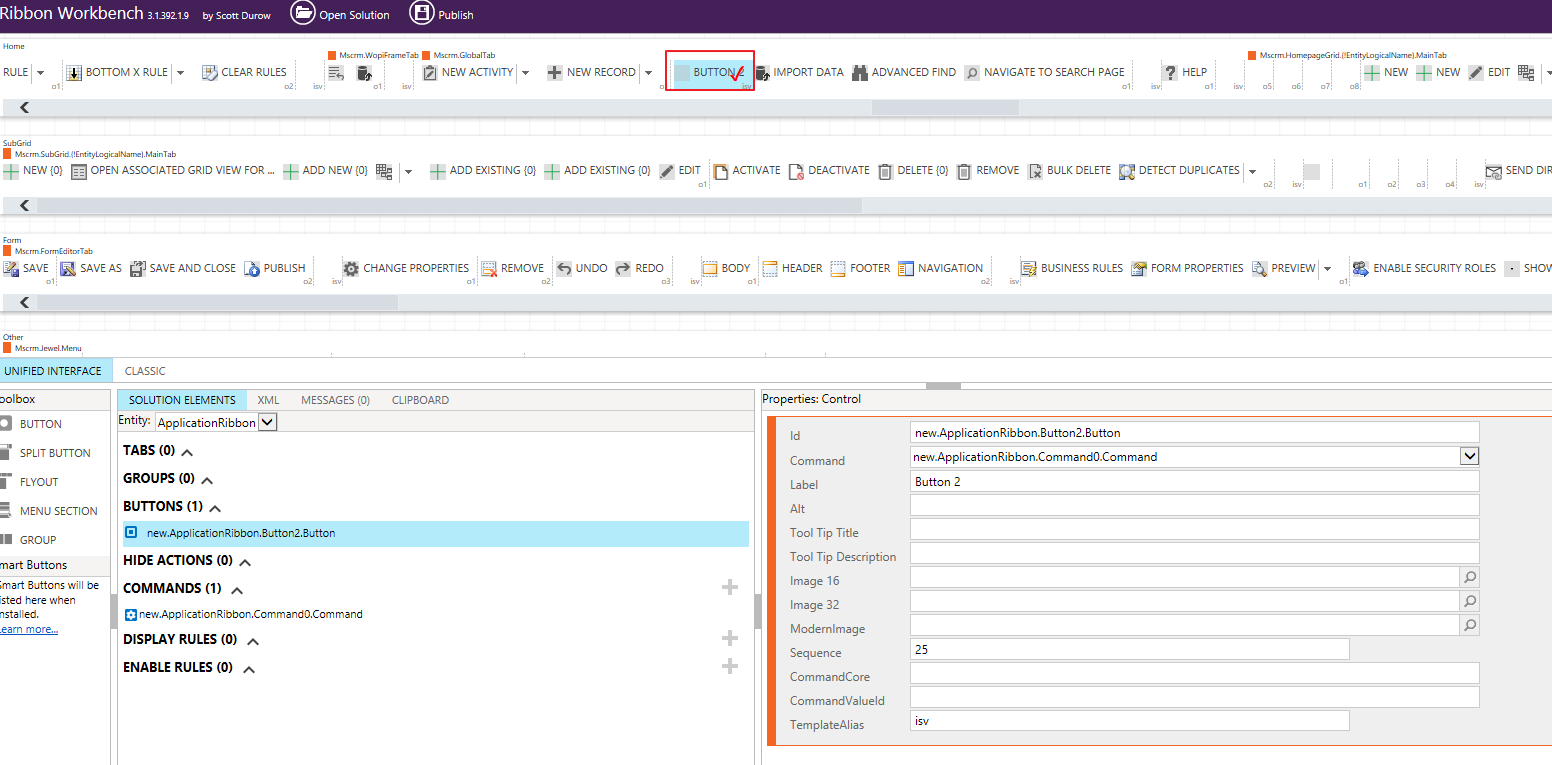Click Save and Close in Form ribbon
This screenshot has width=1552, height=765.
pyautogui.click(x=182, y=268)
